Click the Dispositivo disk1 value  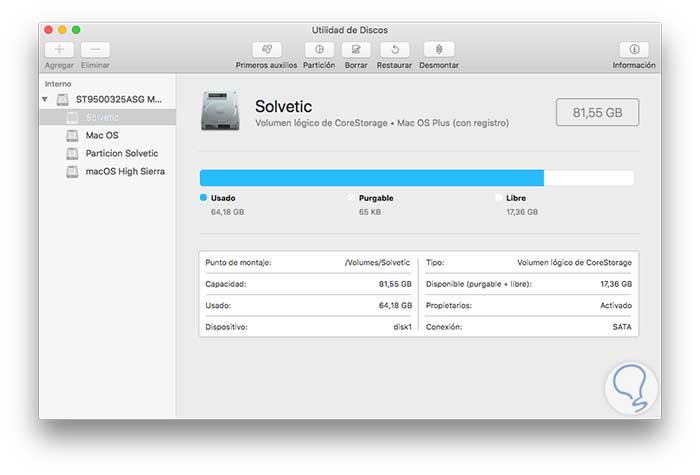pyautogui.click(x=402, y=327)
